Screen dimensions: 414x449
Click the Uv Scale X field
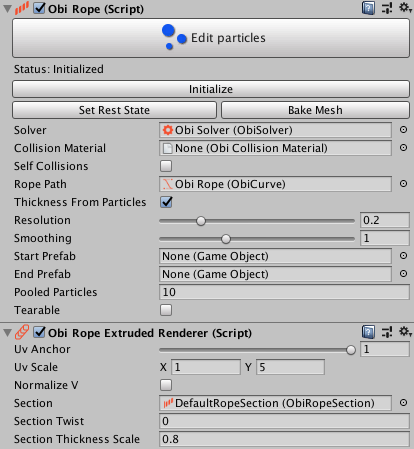coord(206,367)
